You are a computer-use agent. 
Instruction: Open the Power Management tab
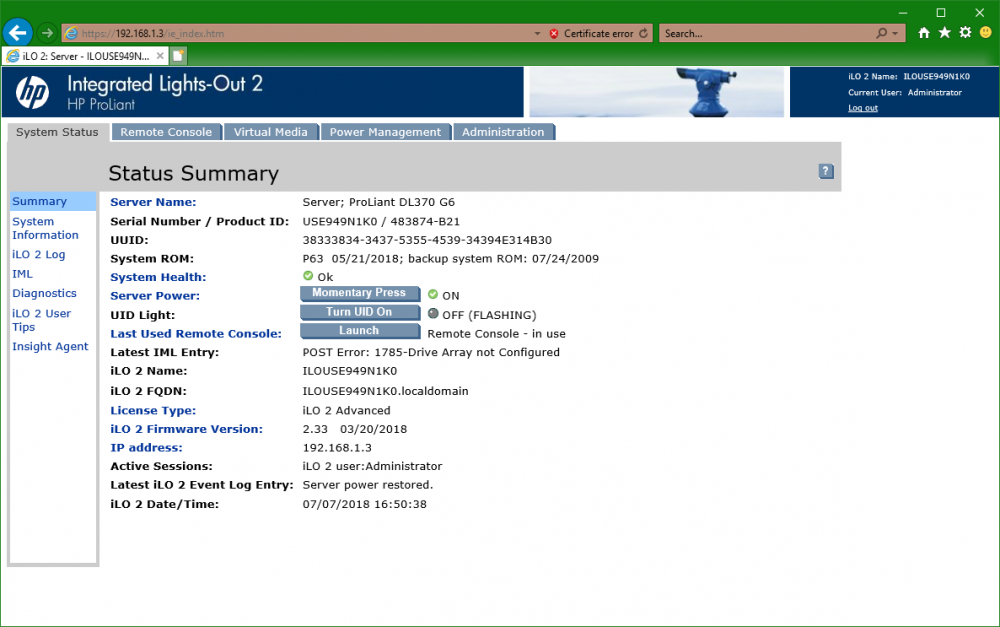(385, 132)
